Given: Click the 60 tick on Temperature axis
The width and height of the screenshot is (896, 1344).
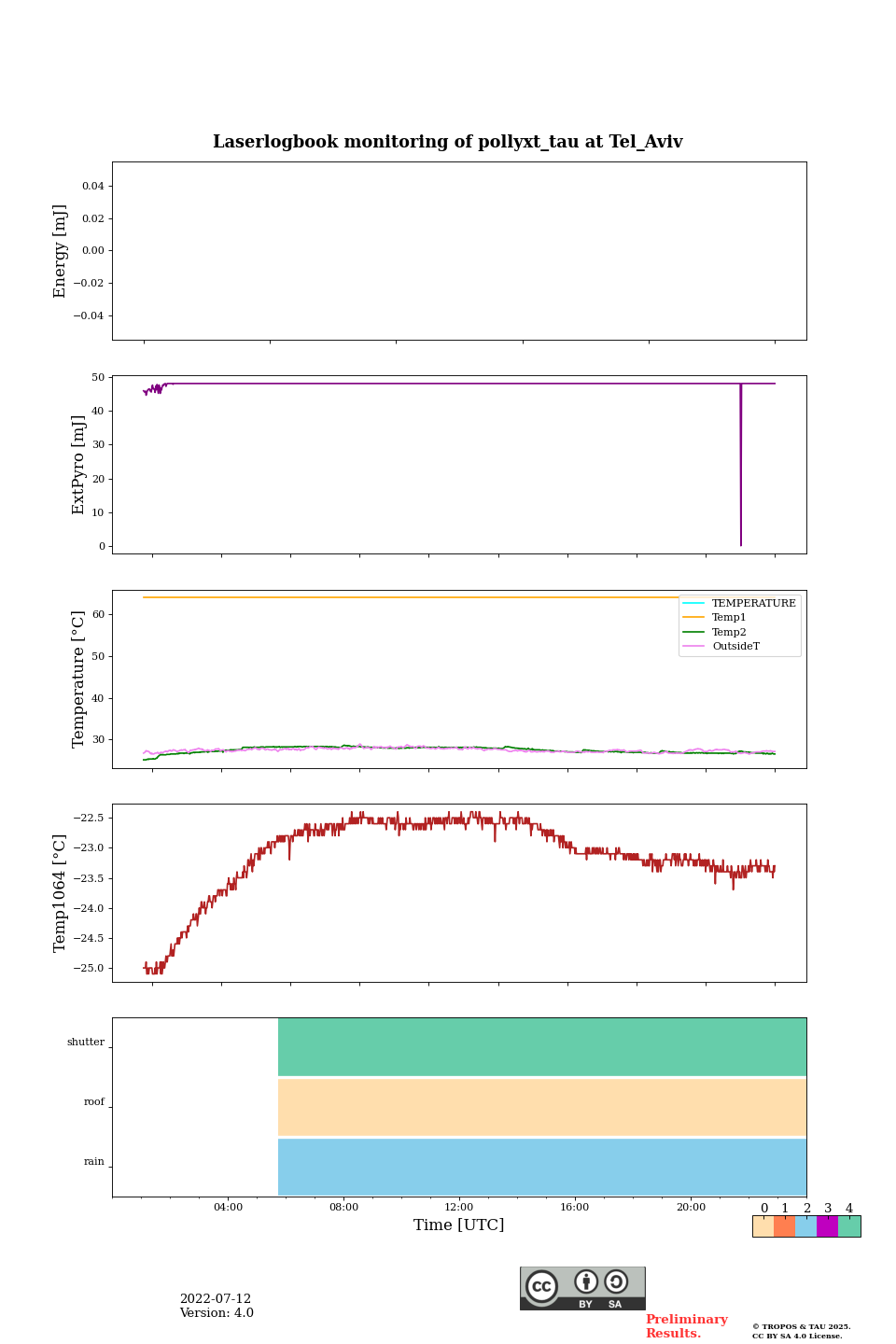Looking at the screenshot, I should [98, 615].
